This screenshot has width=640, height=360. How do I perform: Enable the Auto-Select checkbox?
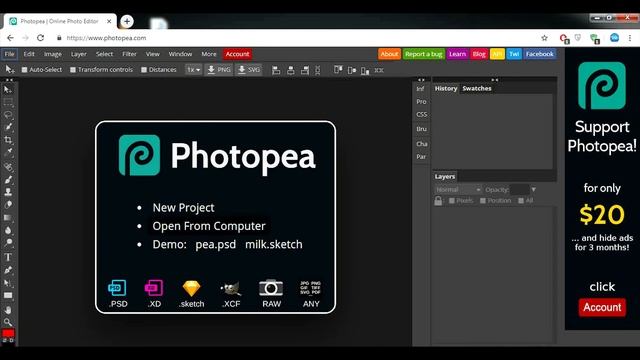[24, 70]
